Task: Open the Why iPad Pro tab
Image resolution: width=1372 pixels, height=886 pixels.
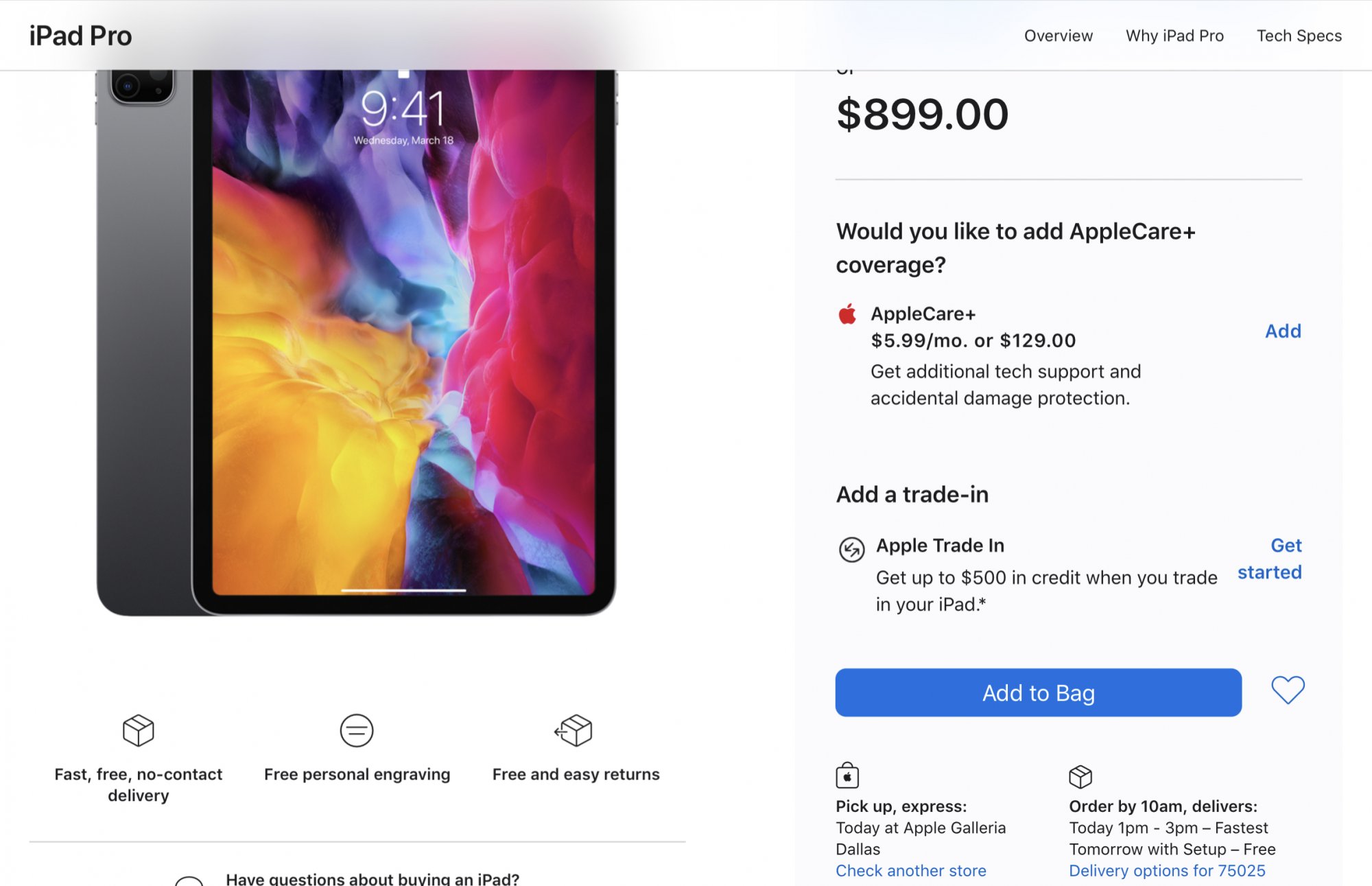Action: pyautogui.click(x=1174, y=36)
